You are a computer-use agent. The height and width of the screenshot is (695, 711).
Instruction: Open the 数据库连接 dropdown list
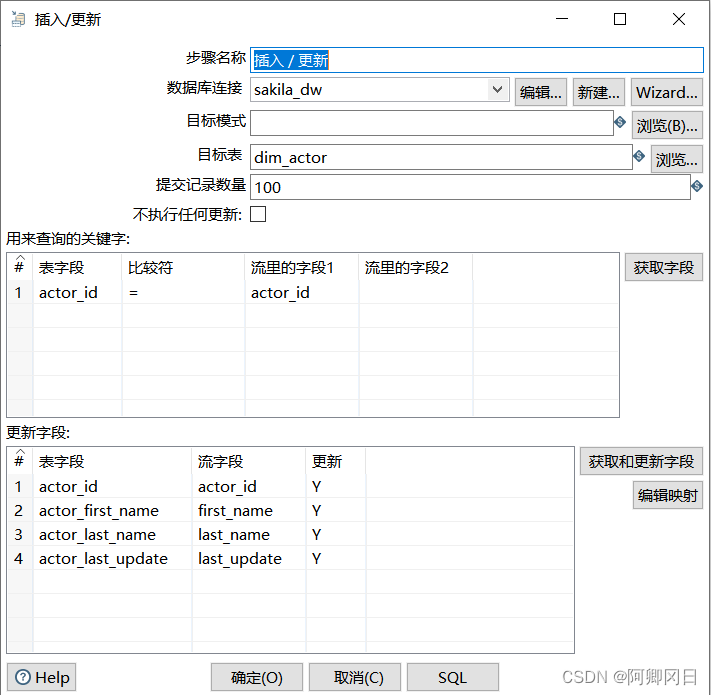tap(498, 90)
